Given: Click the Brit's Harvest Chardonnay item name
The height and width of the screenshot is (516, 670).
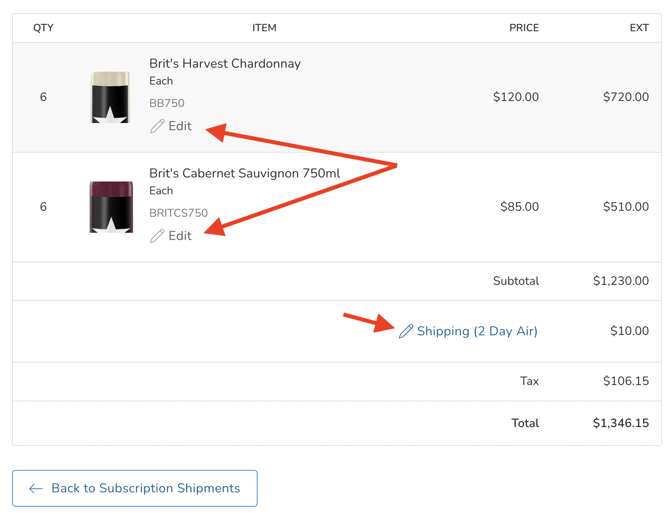Looking at the screenshot, I should (x=225, y=64).
